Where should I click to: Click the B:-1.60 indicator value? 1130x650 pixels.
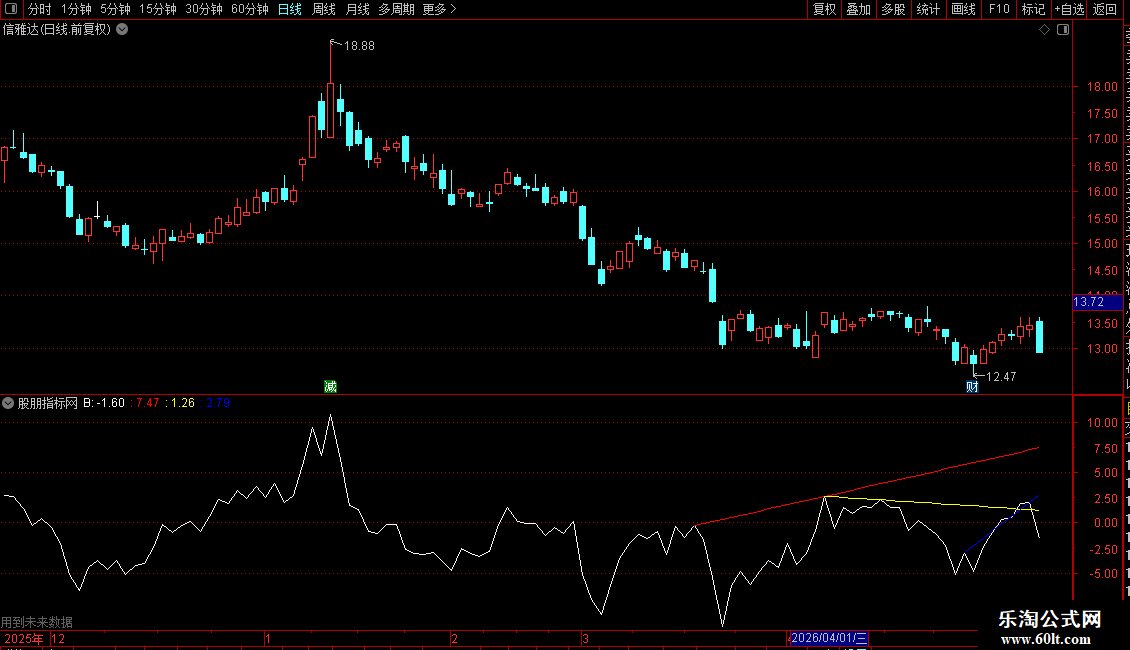click(x=104, y=403)
